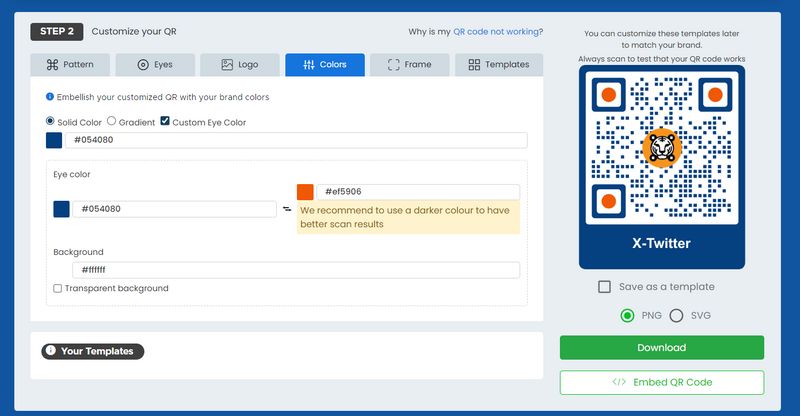The image size is (800, 416).
Task: Choose the Gradient radio option
Action: pos(111,121)
